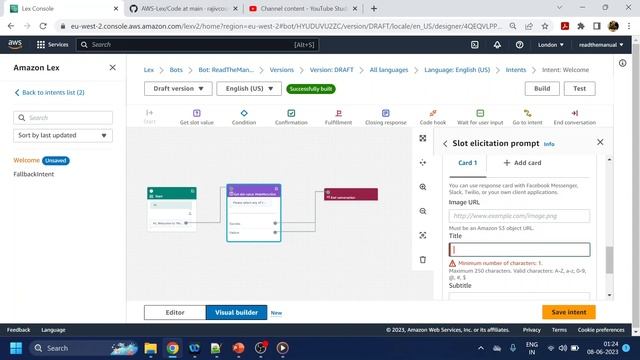Open Draft version dropdown
640x360 pixels.
(x=178, y=89)
